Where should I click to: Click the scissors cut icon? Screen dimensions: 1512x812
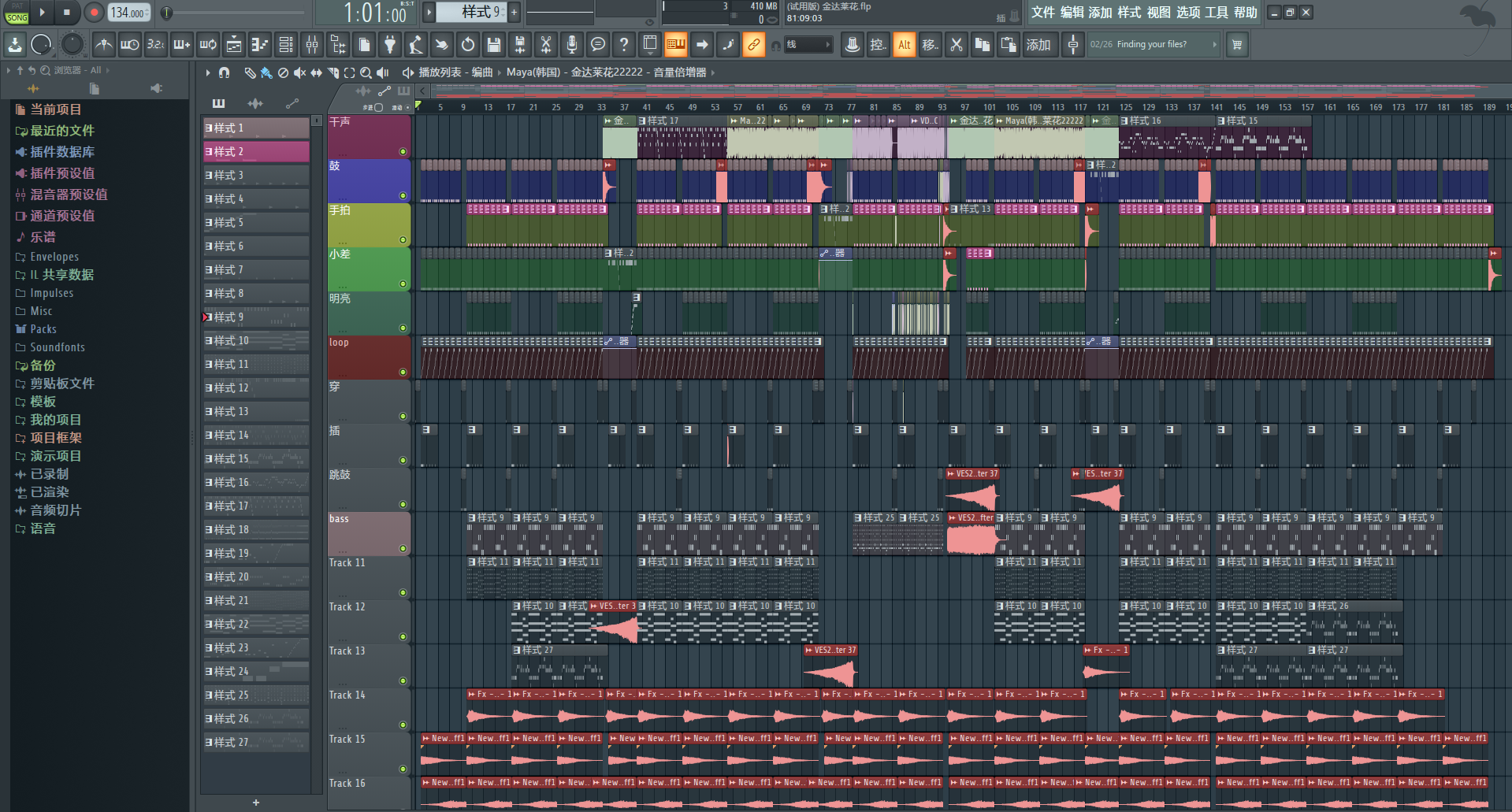[x=957, y=45]
